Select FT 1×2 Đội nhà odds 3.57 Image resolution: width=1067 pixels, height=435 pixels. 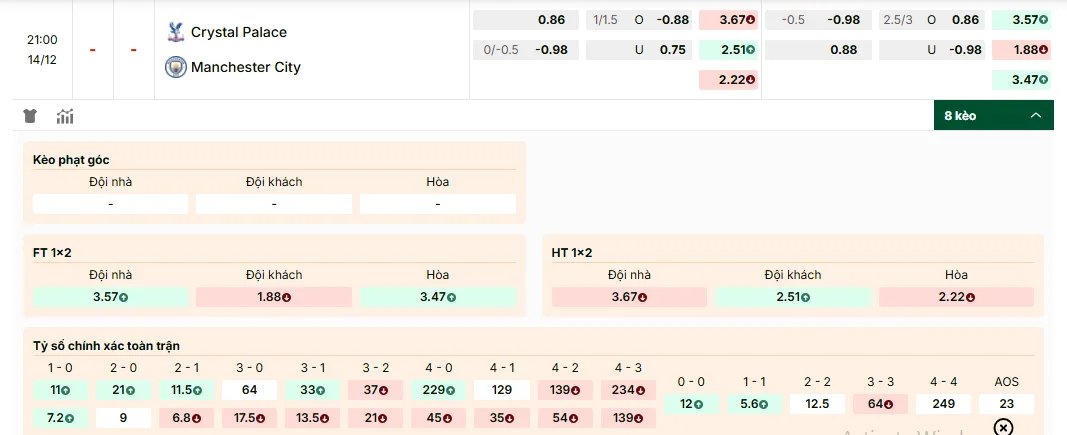[x=110, y=297]
